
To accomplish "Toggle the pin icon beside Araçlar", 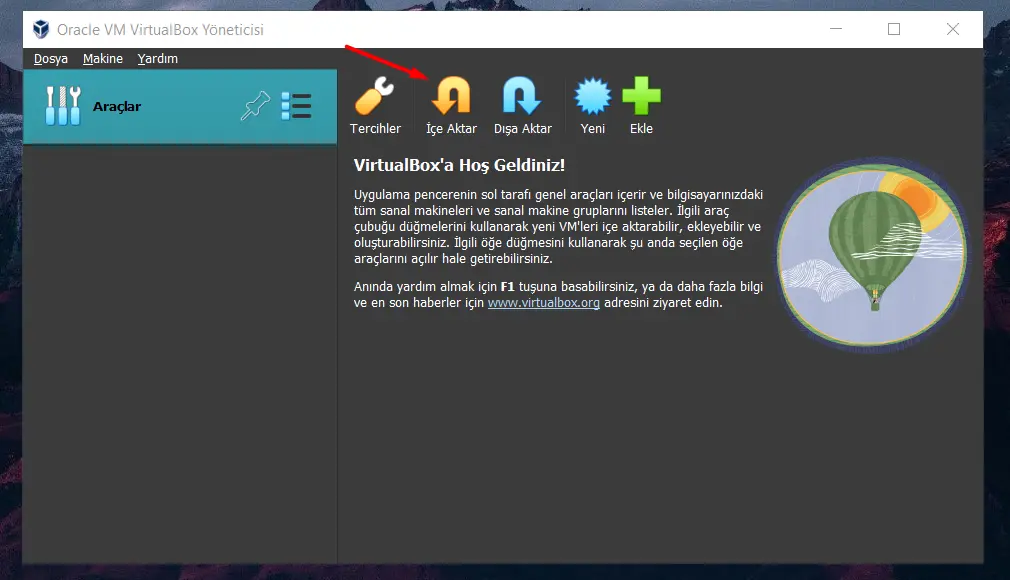I will (x=255, y=106).
